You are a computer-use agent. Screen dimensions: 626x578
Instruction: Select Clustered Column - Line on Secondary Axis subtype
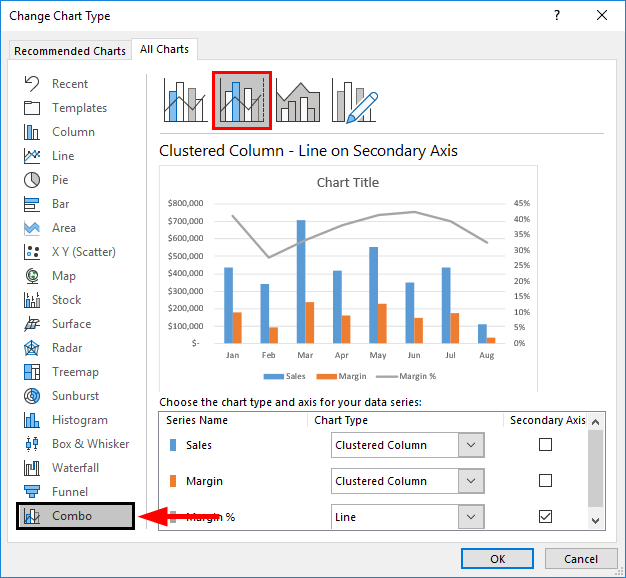coord(242,101)
